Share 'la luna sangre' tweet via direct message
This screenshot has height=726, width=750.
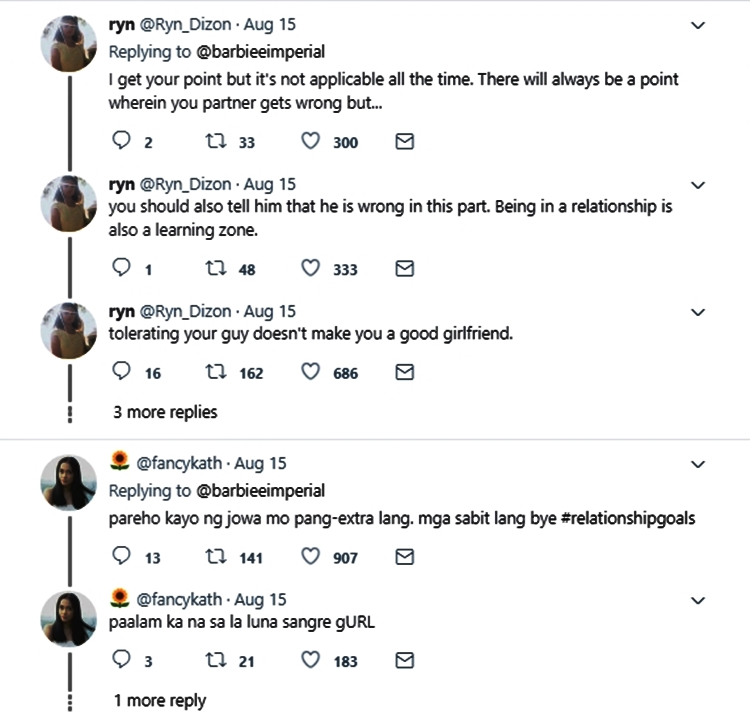[x=404, y=660]
